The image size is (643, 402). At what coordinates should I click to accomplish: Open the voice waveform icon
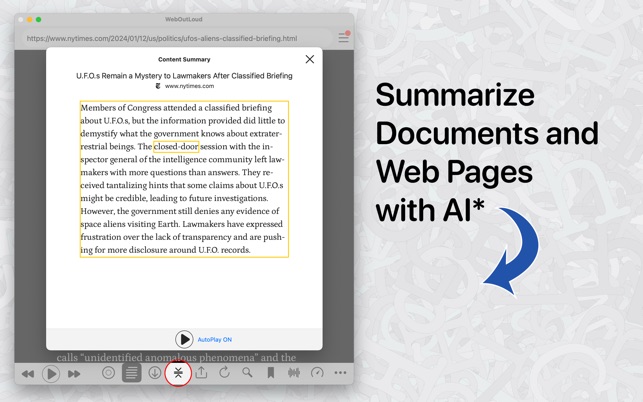point(294,372)
